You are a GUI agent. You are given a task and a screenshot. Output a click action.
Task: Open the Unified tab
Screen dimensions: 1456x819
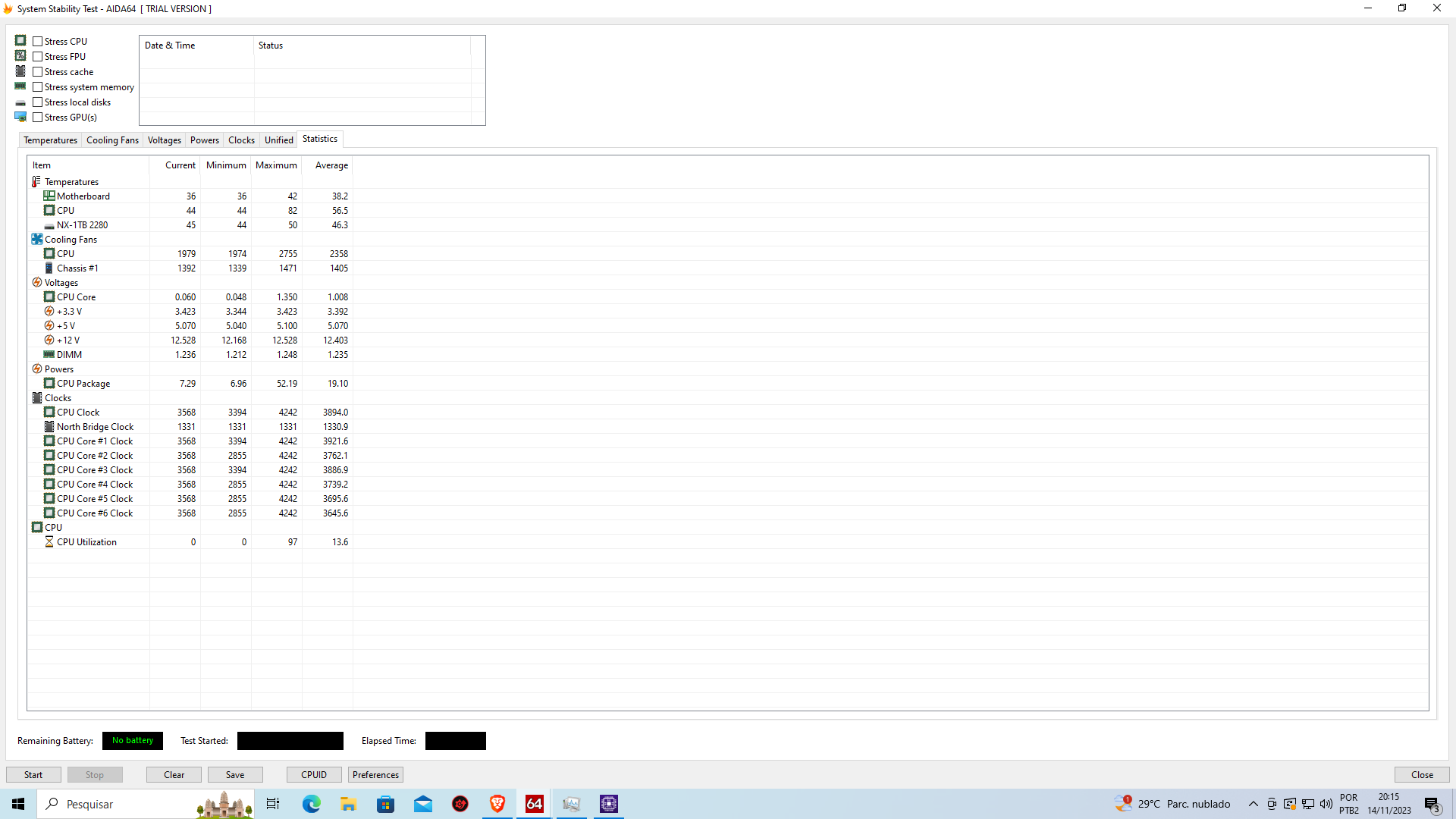(x=278, y=140)
